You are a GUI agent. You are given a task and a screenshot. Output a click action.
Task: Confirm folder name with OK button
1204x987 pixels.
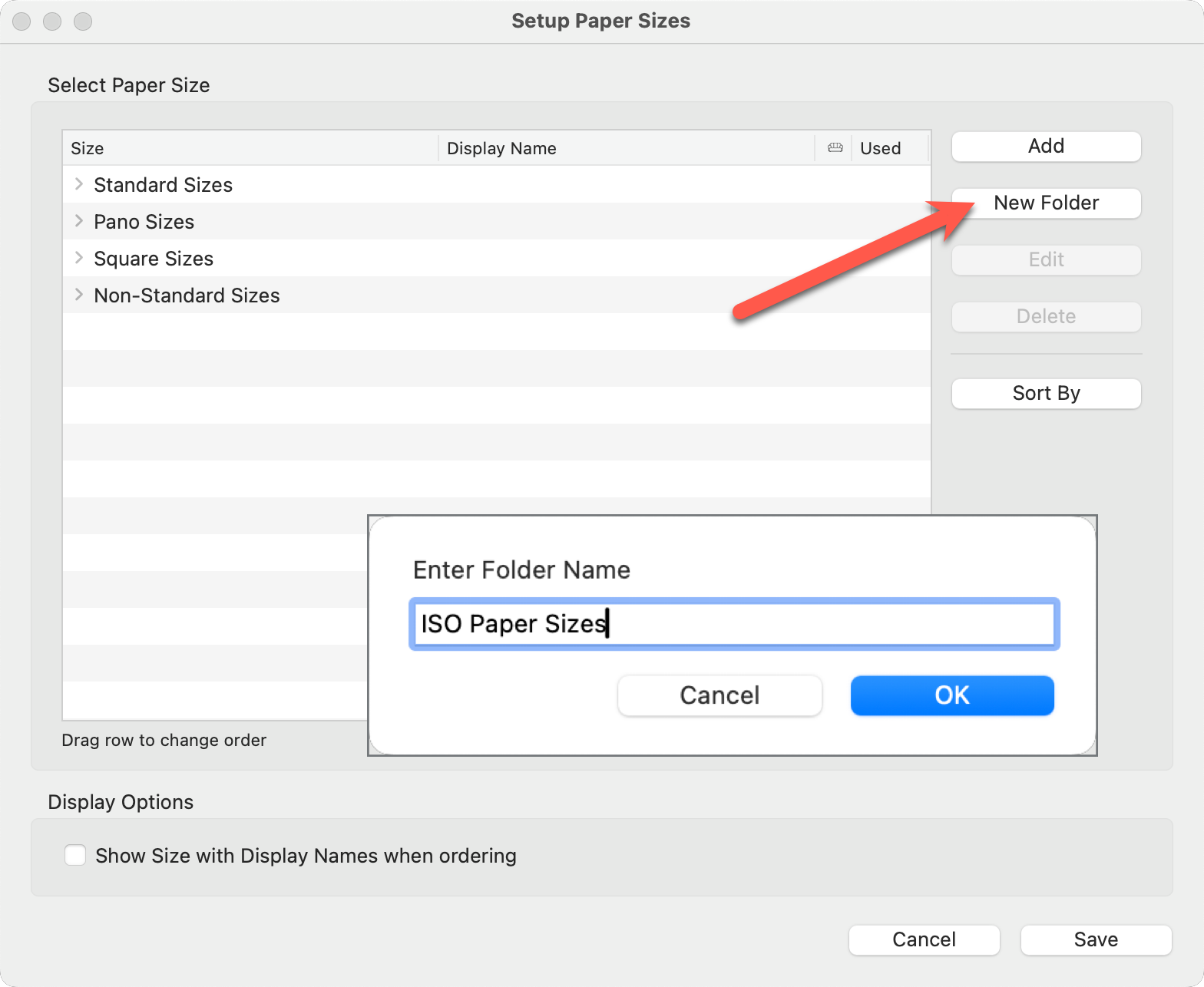click(951, 695)
